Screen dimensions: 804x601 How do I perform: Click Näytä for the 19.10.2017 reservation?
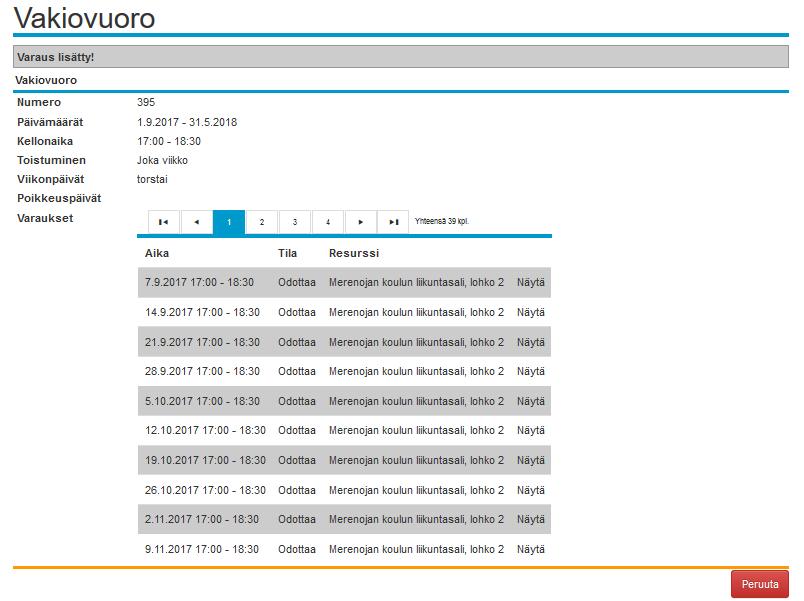[531, 460]
